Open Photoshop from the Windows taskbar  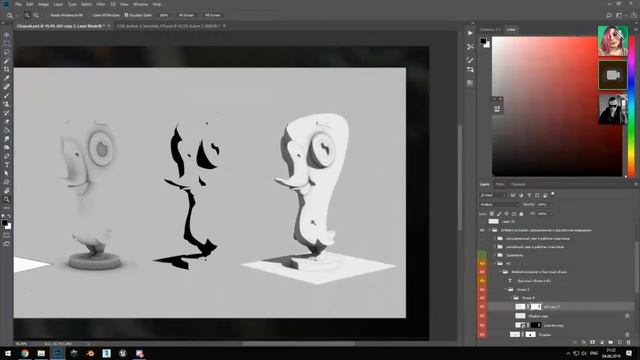(x=58, y=353)
